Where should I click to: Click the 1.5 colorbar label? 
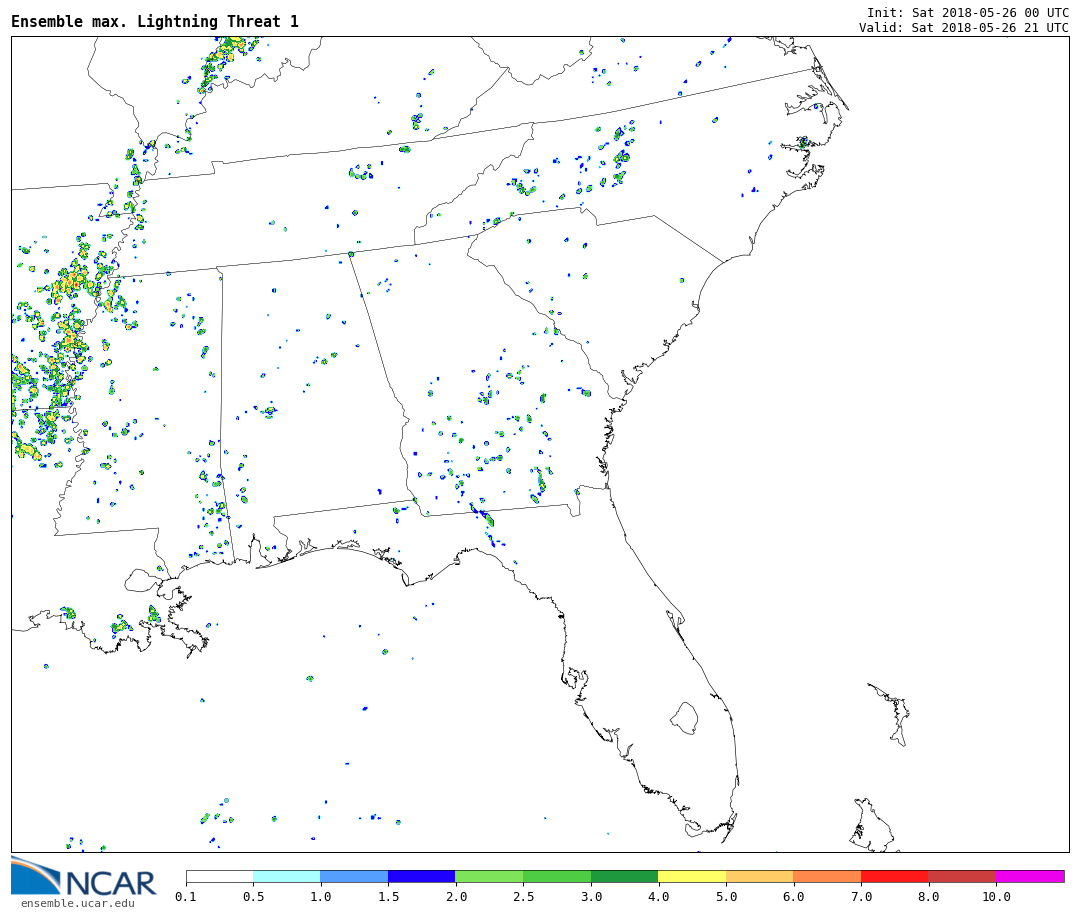(x=388, y=896)
